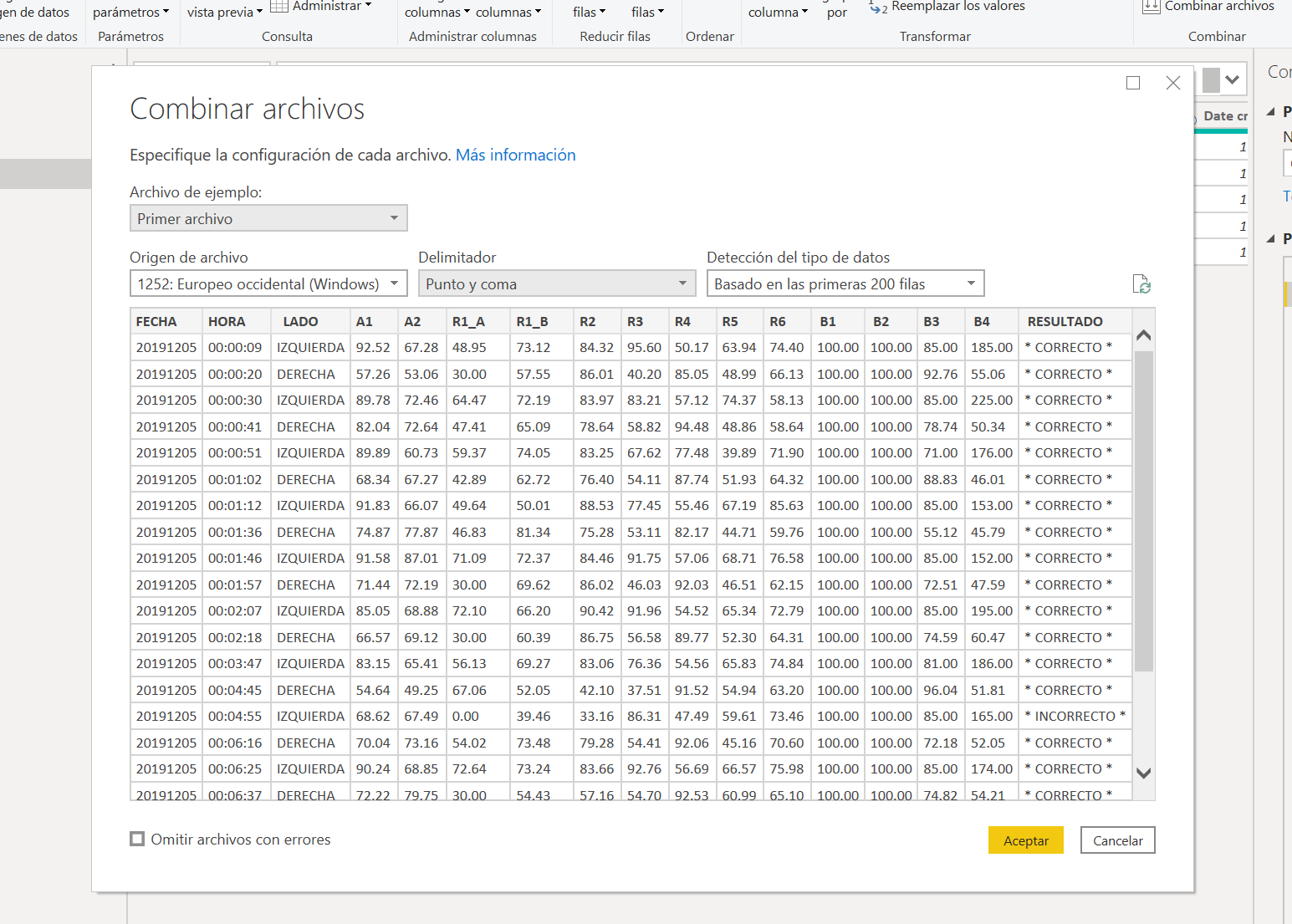This screenshot has height=924, width=1292.
Task: Open the Archivo de ejemplo dropdown
Action: [268, 218]
